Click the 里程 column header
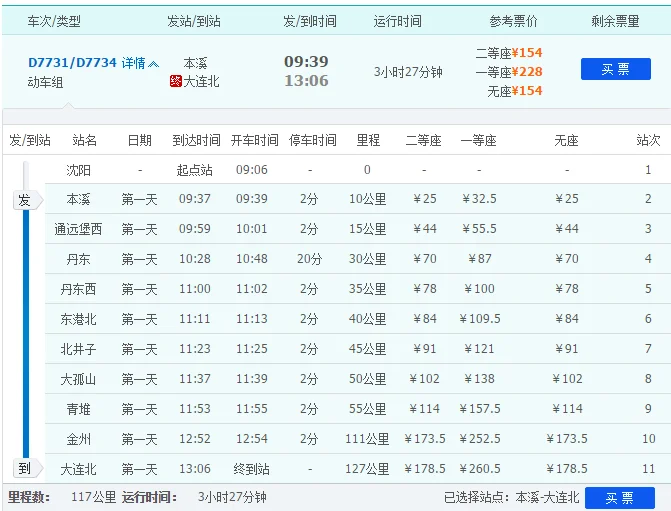The width and height of the screenshot is (671, 511). 368,140
